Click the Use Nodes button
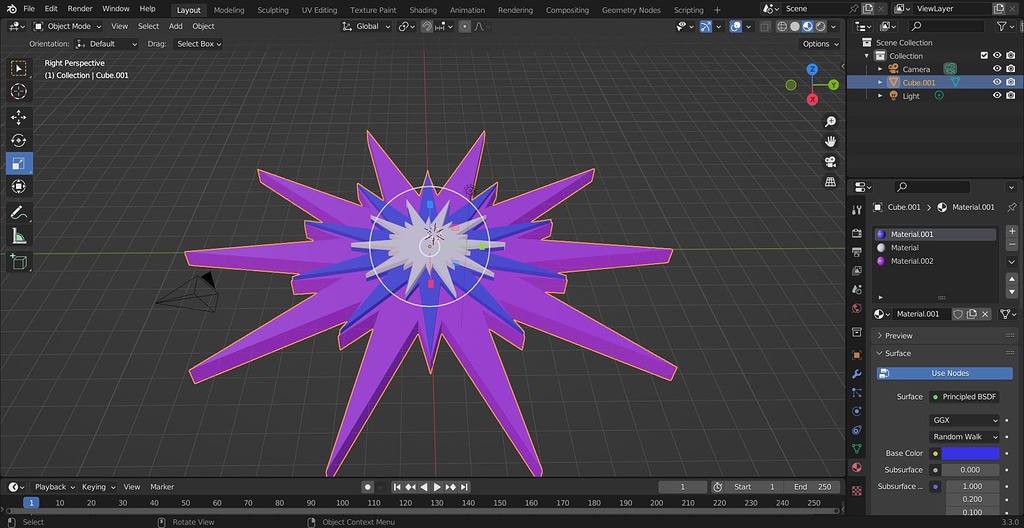This screenshot has height=528, width=1024. pos(944,373)
